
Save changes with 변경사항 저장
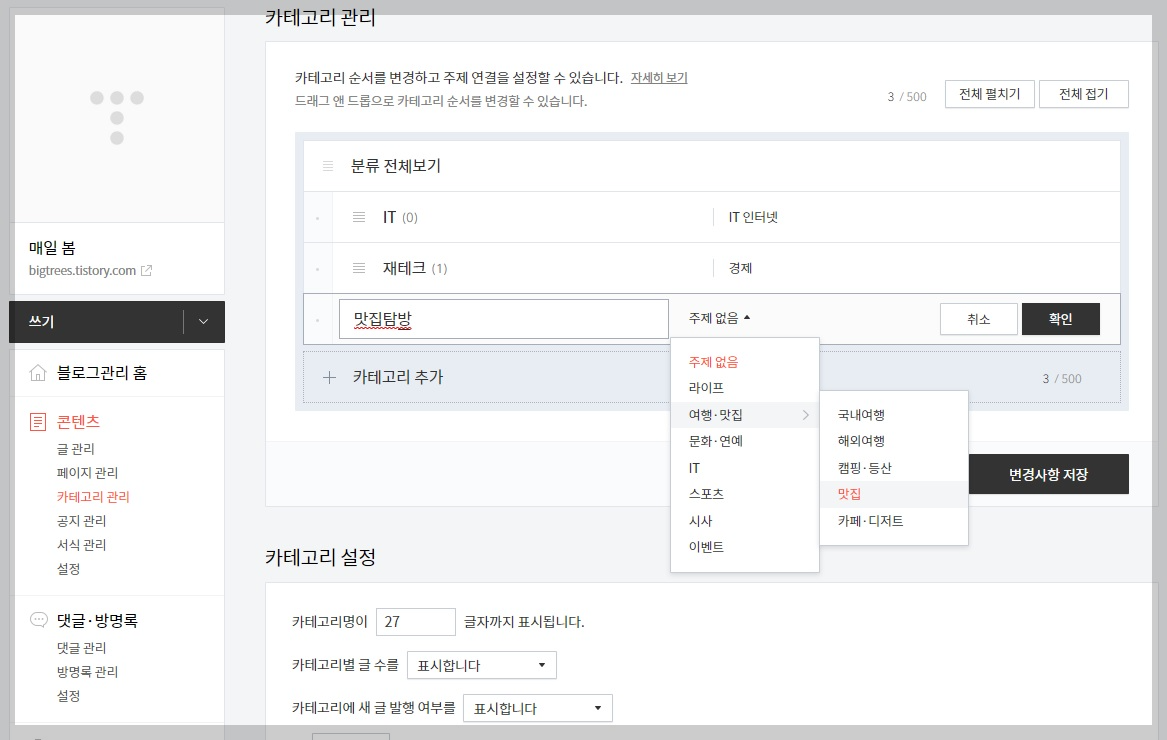1049,473
